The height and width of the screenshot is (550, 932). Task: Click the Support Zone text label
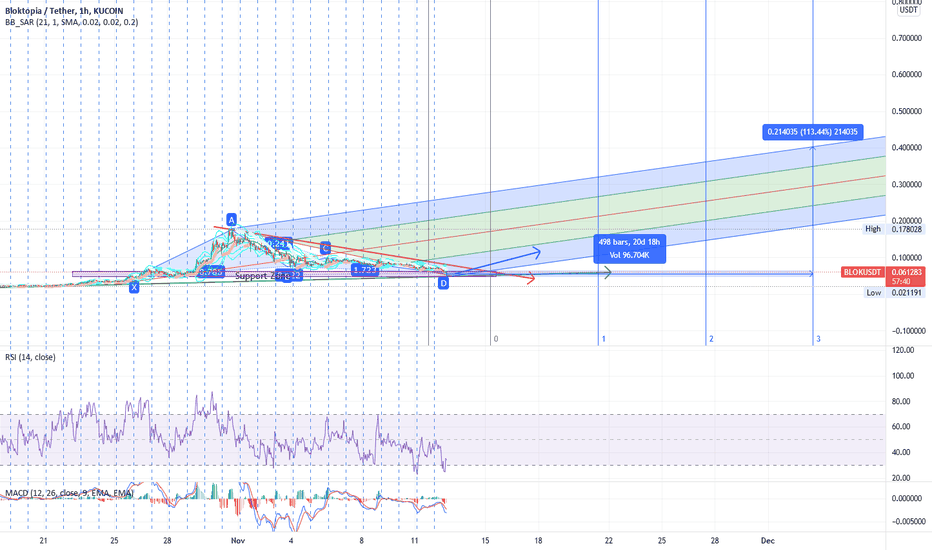pyautogui.click(x=263, y=276)
